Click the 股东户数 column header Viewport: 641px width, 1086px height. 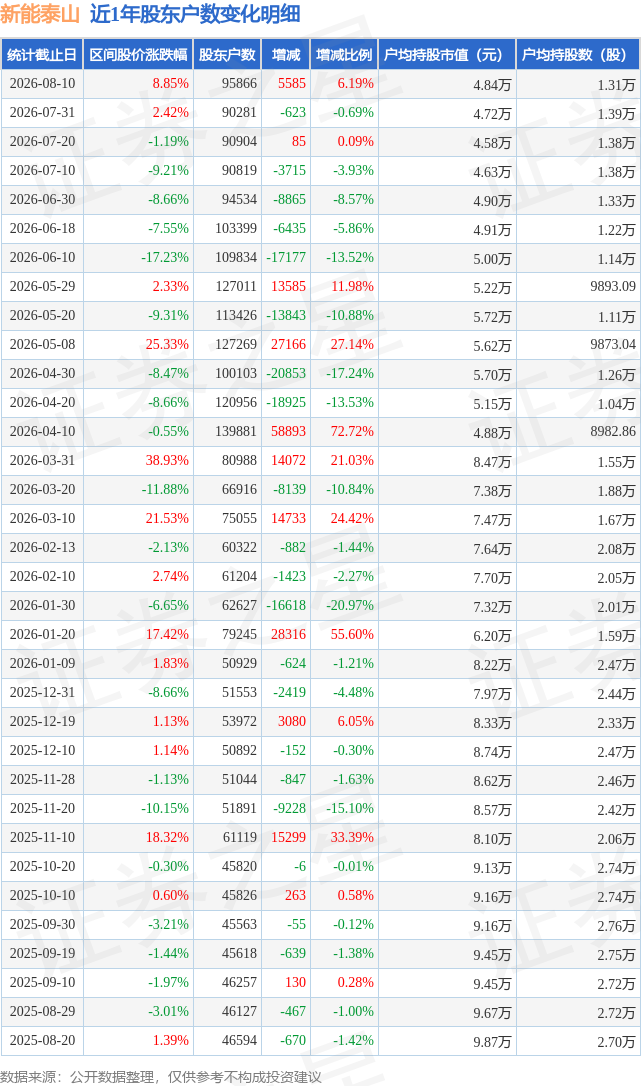coord(227,55)
